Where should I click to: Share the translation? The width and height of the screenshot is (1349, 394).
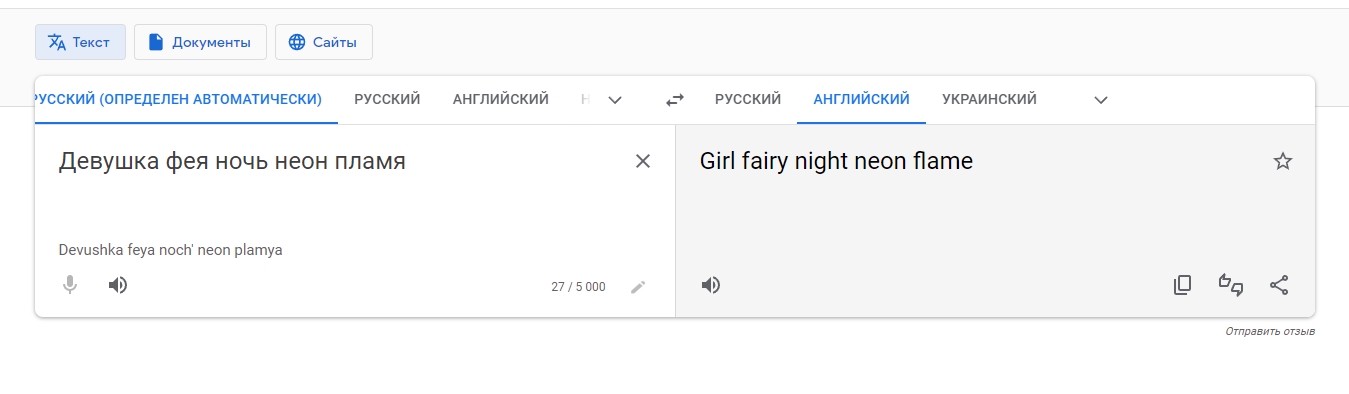coord(1279,285)
